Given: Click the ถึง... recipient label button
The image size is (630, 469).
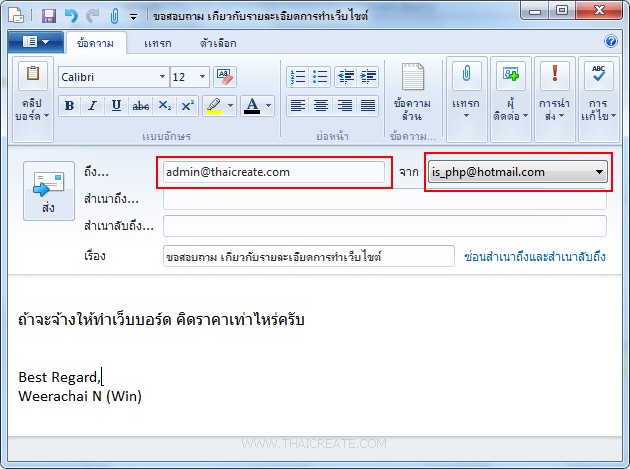Looking at the screenshot, I should pyautogui.click(x=96, y=172).
